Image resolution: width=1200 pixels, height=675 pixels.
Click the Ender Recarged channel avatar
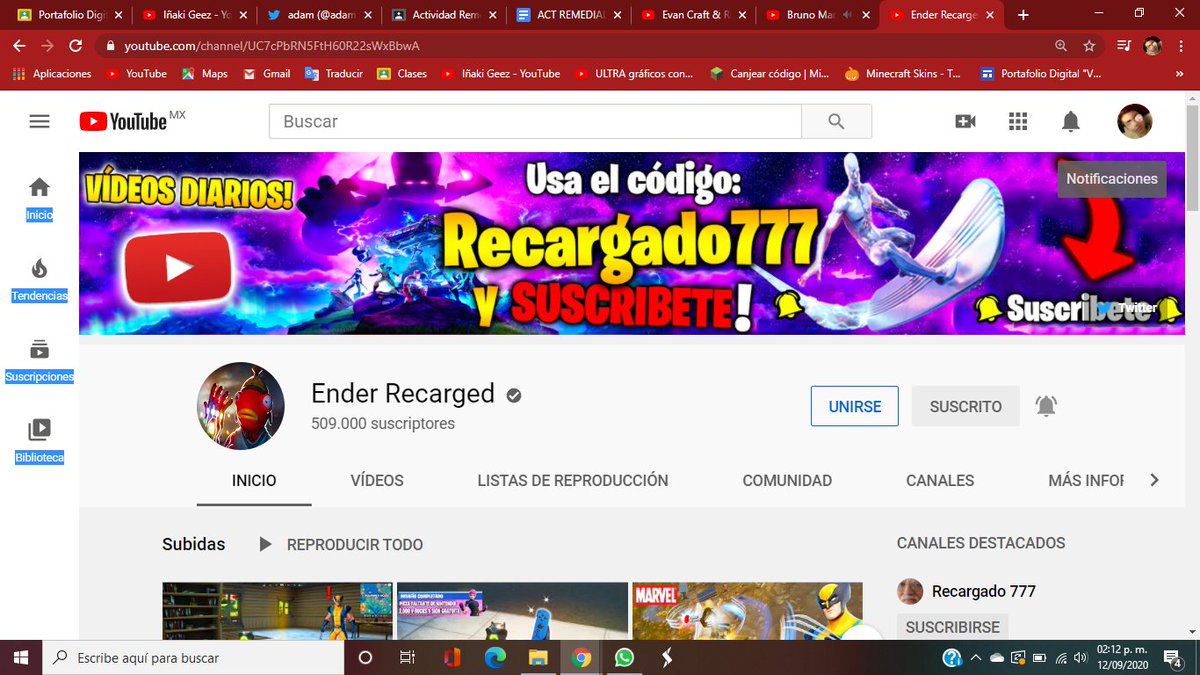(241, 406)
